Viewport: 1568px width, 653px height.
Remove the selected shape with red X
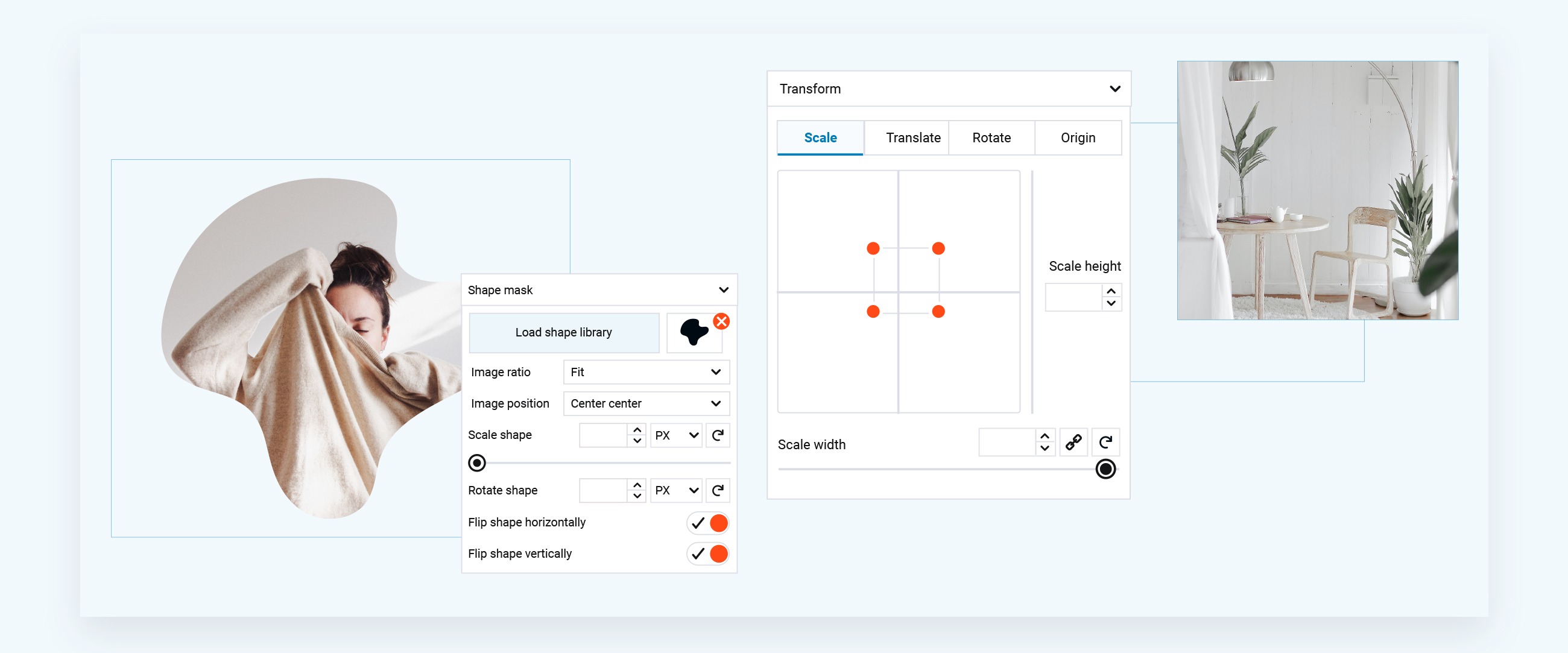[x=721, y=321]
